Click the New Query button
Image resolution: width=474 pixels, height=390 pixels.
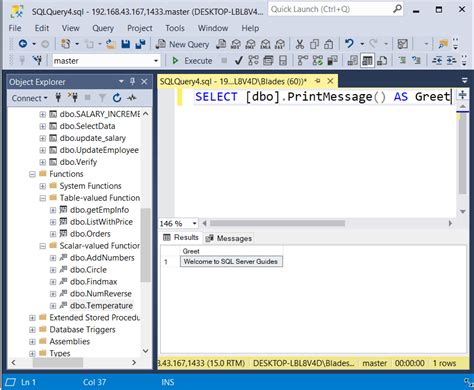(183, 44)
